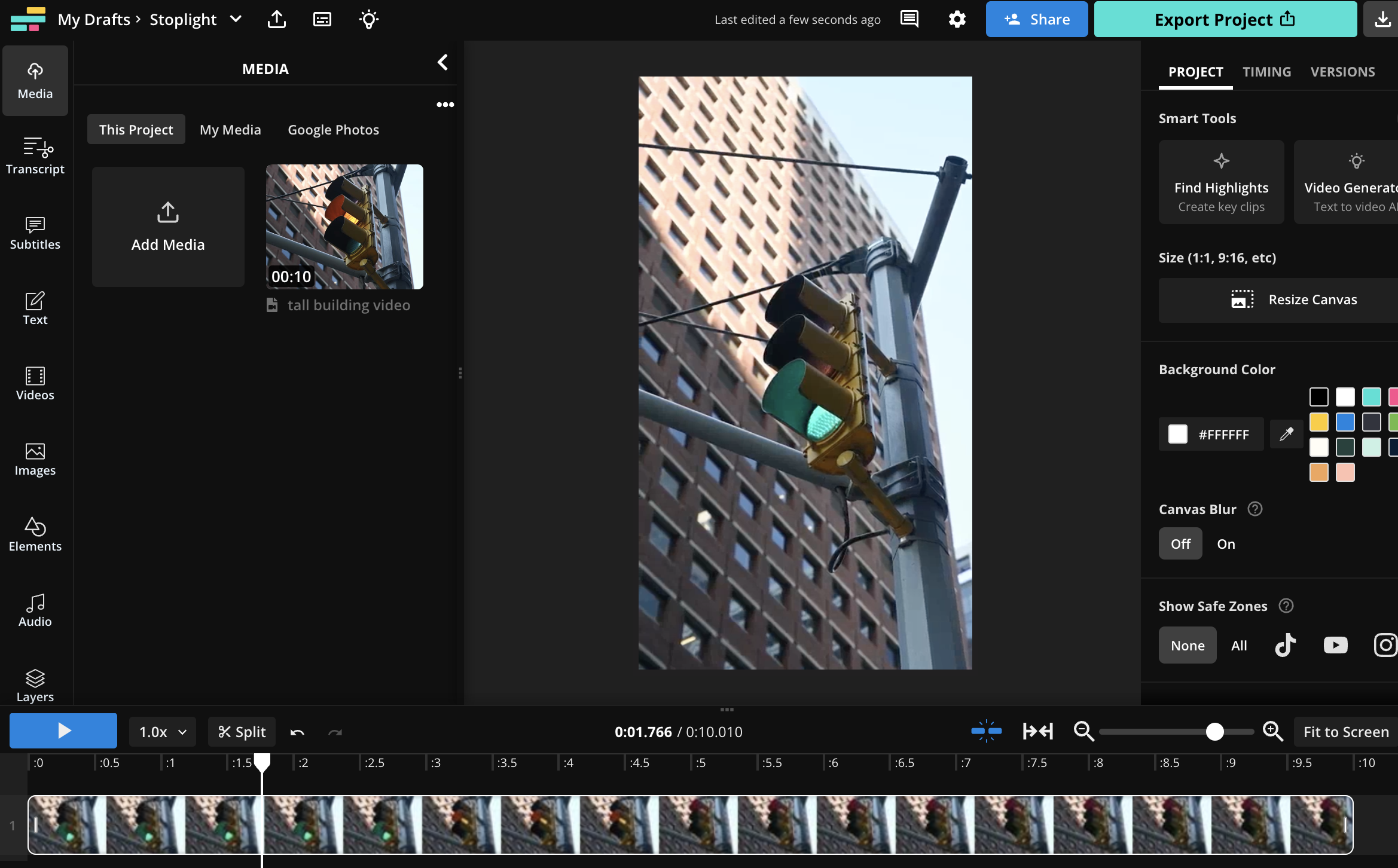
Task: Switch to the Timing tab
Action: [x=1266, y=72]
